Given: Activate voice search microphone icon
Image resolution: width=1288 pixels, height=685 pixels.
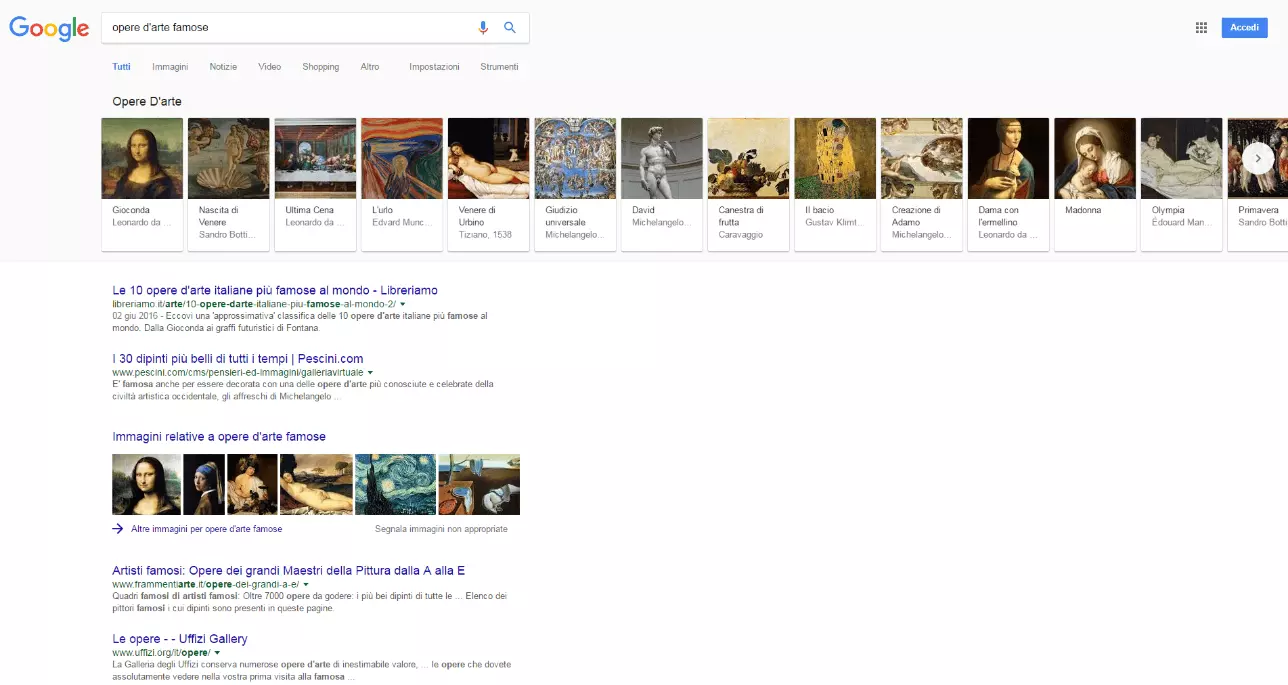Looking at the screenshot, I should click(483, 28).
